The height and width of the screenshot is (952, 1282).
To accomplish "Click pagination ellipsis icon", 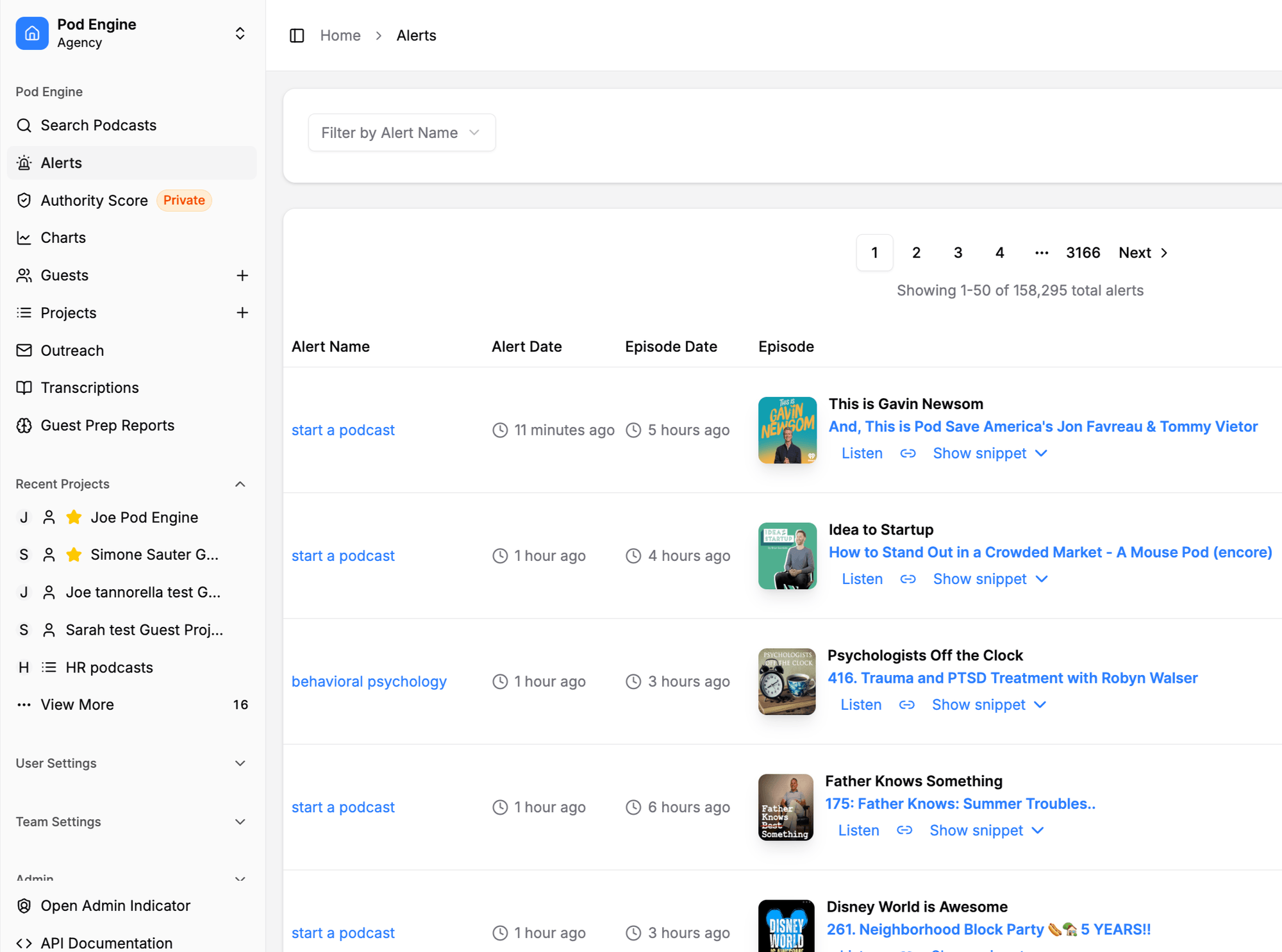I will click(1042, 253).
